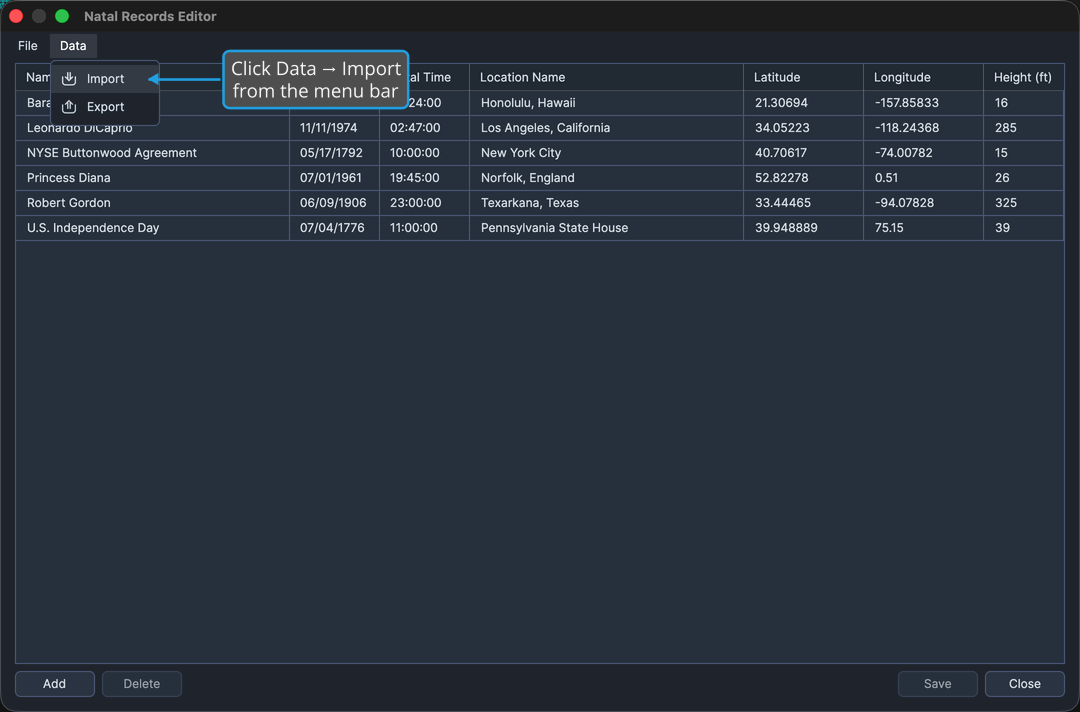Click the Norfolk, England location cell
The image size is (1080, 712).
tap(606, 178)
